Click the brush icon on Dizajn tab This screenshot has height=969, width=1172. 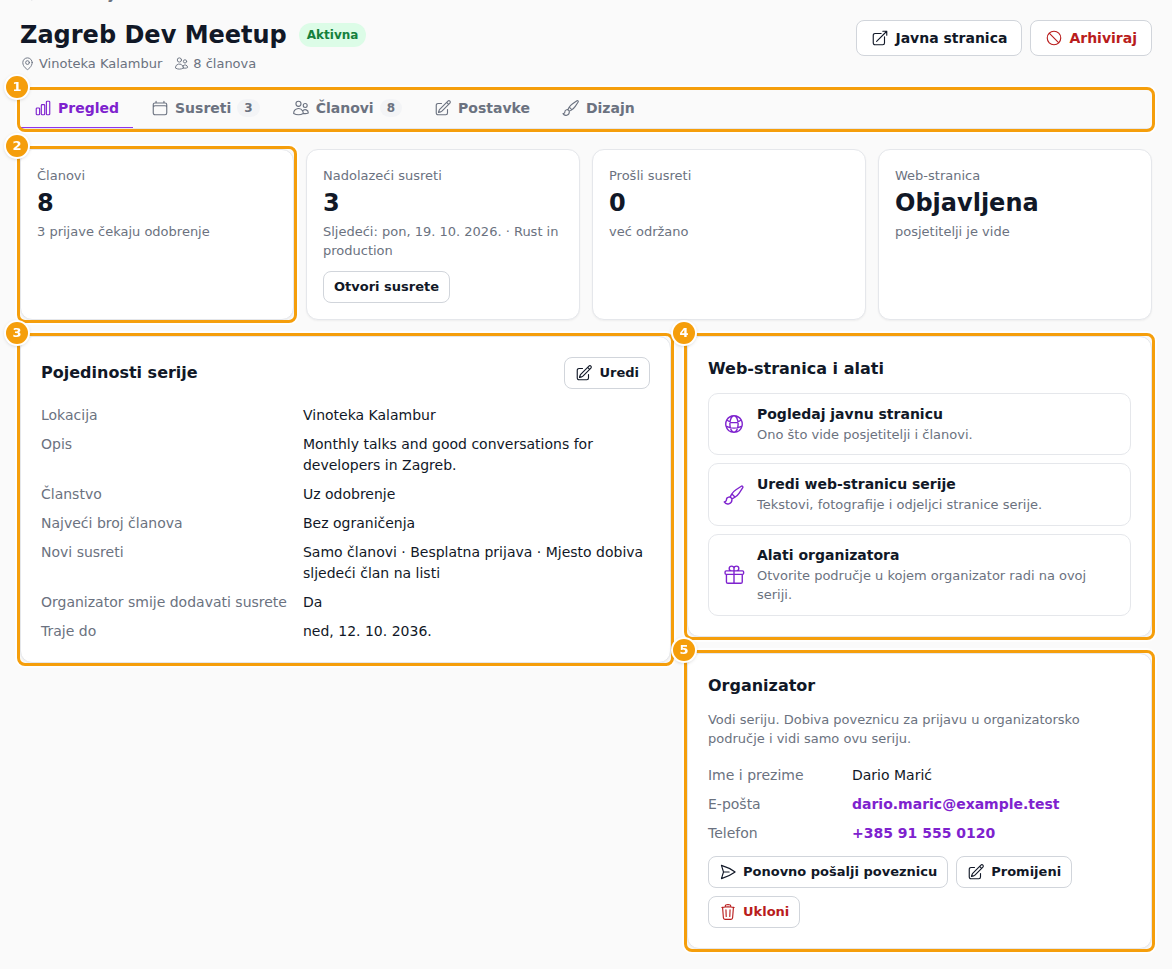570,108
